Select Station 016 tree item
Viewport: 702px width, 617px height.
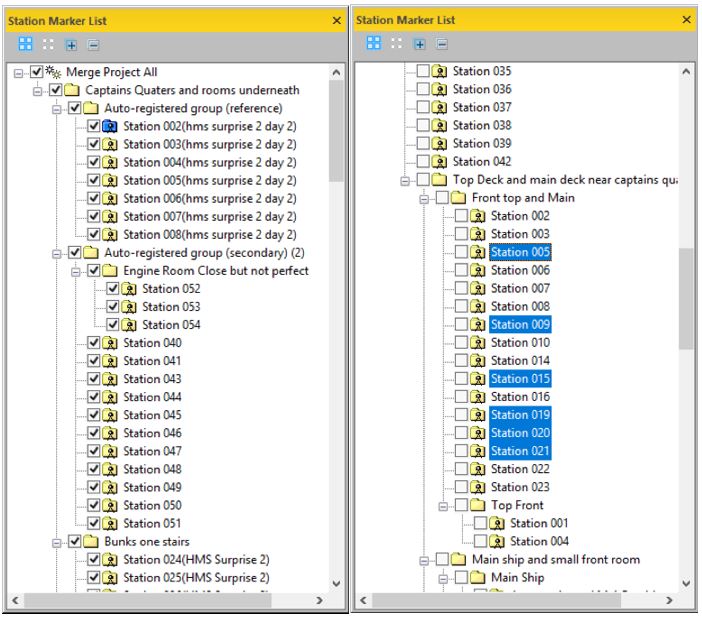[x=520, y=397]
